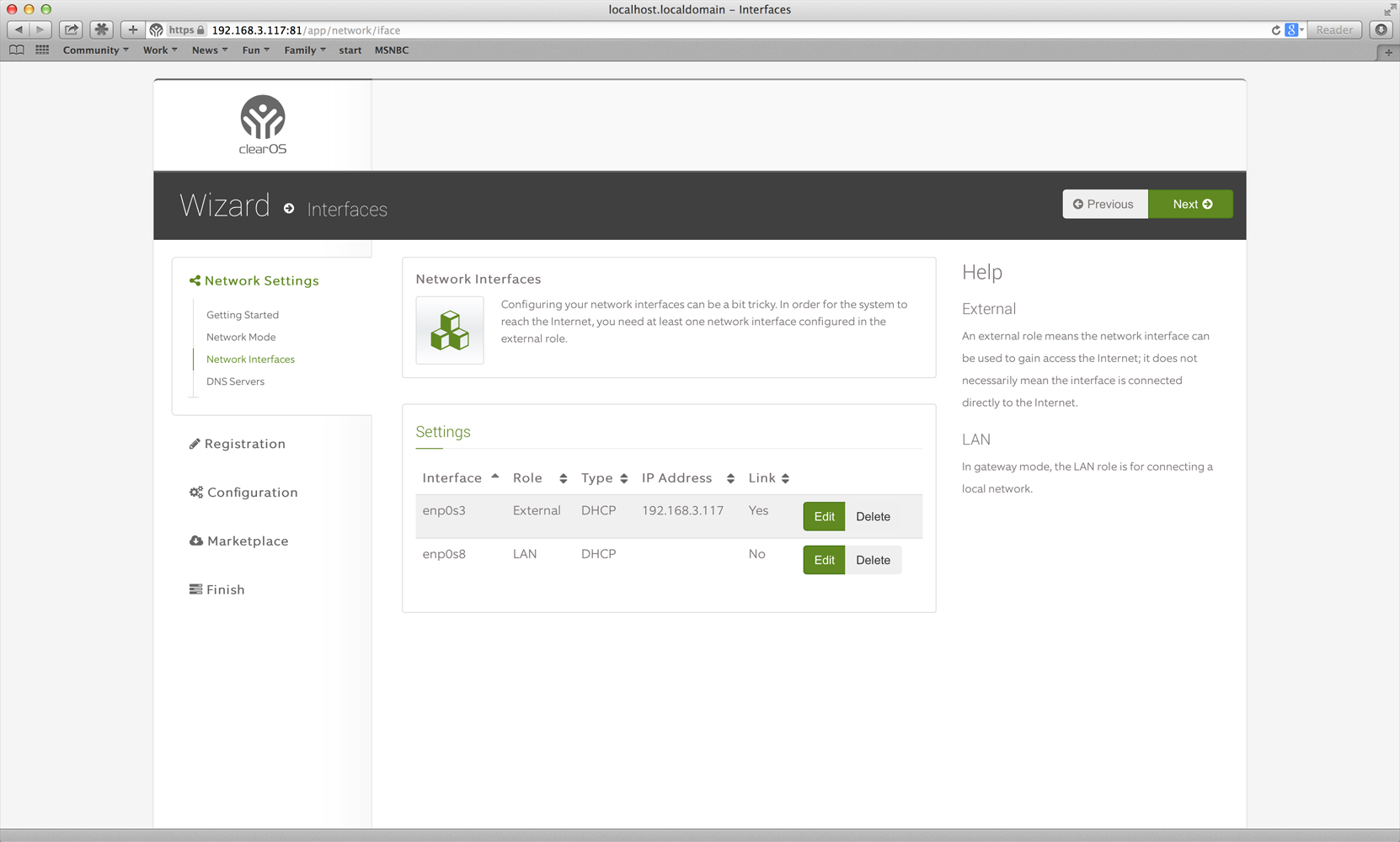Open the Marketplace section
The height and width of the screenshot is (842, 1400).
[239, 541]
